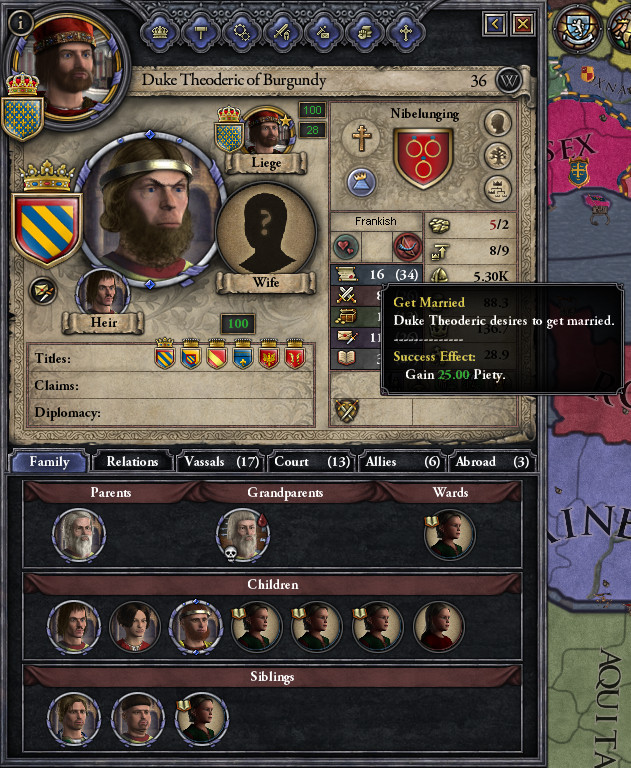The image size is (631, 768).
Task: Select the Heir portrait
Action: [x=102, y=292]
